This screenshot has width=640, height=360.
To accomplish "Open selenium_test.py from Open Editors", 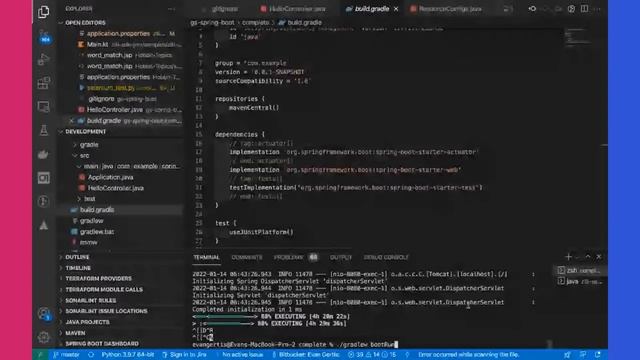I will [111, 88].
